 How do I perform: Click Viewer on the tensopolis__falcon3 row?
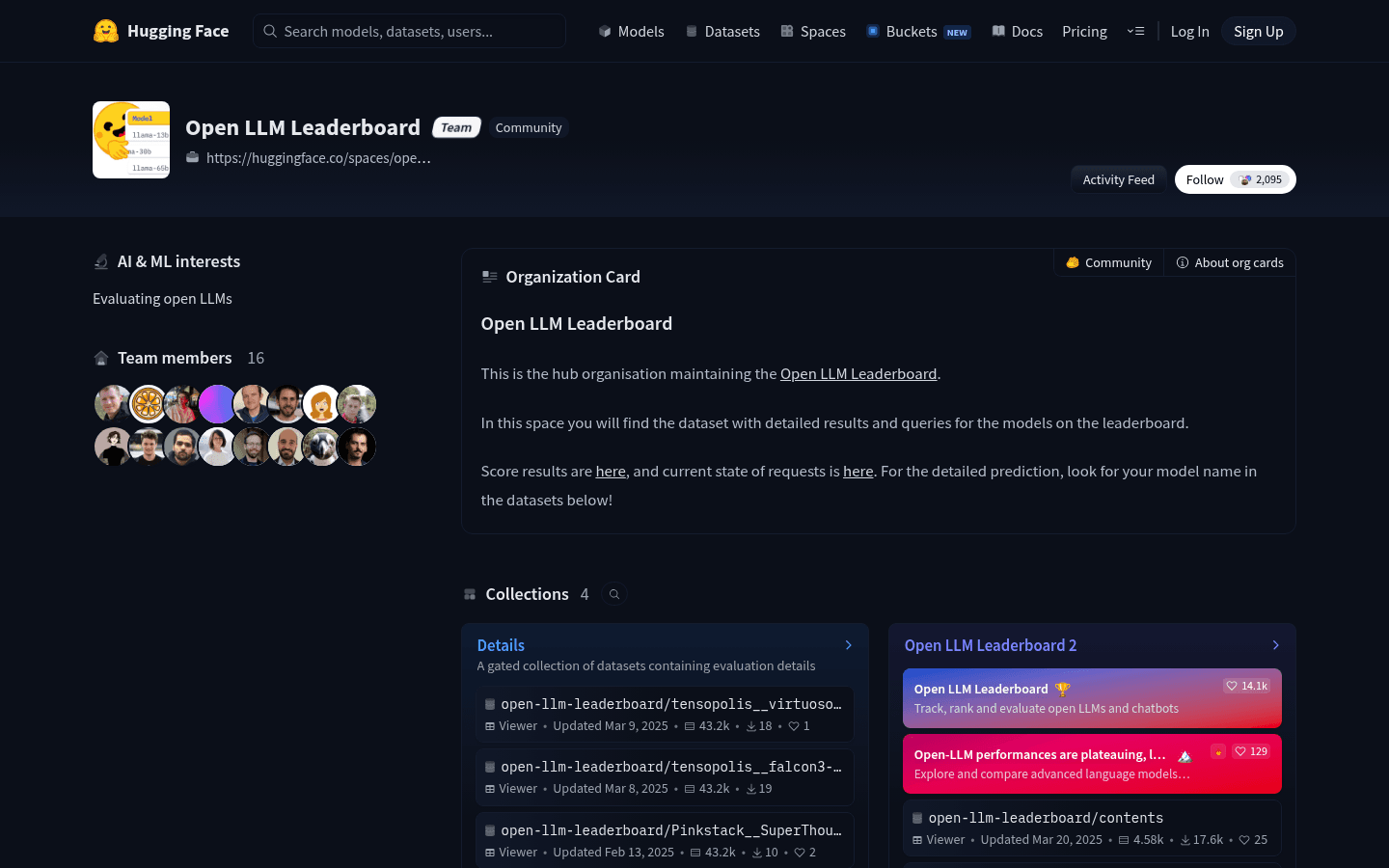[511, 789]
